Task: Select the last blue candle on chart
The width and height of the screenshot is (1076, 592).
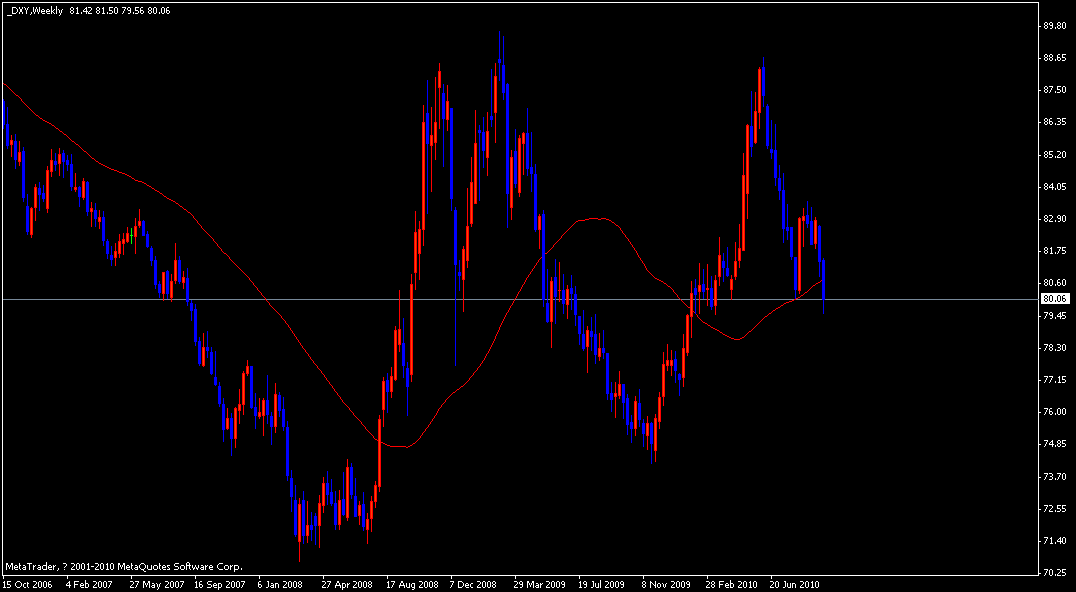Action: pos(824,280)
